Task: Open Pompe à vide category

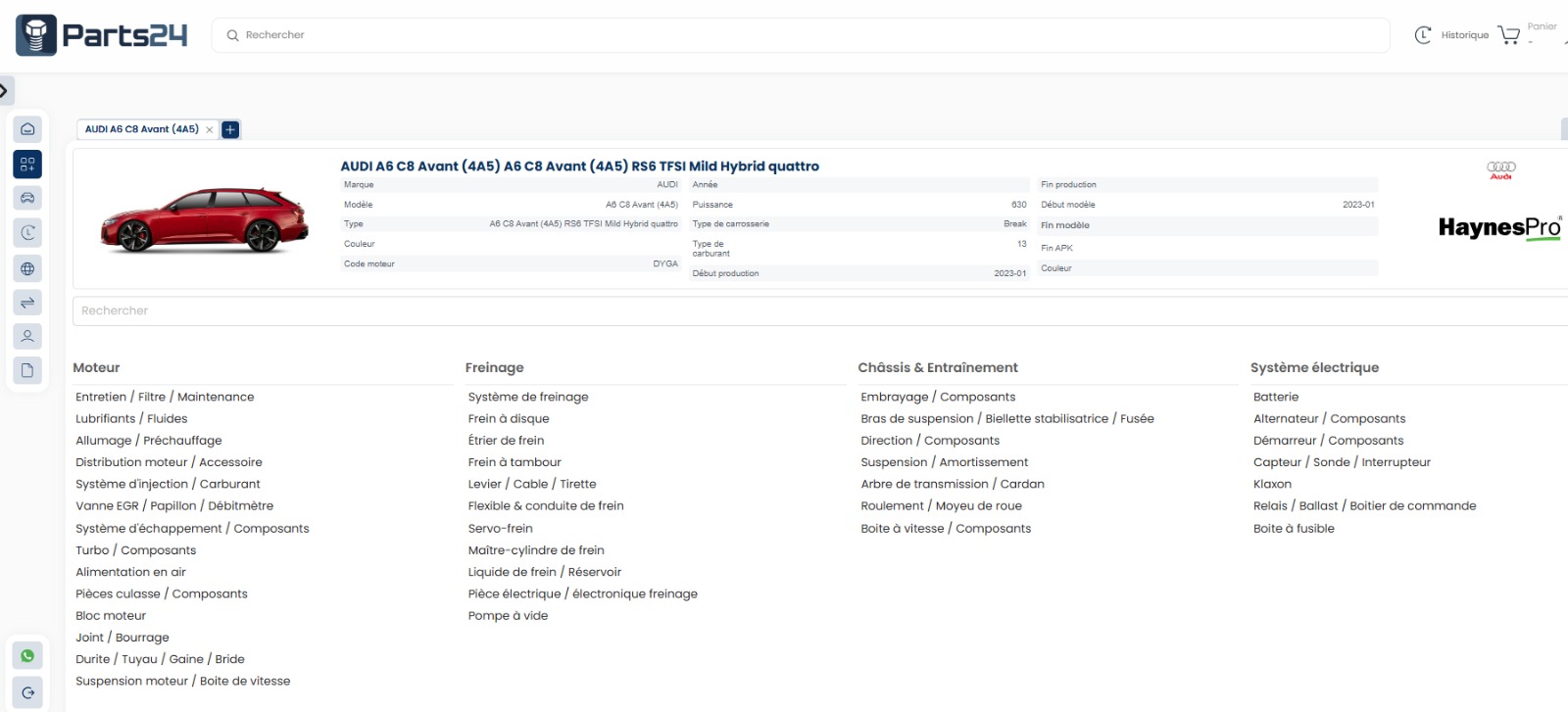Action: pyautogui.click(x=508, y=616)
